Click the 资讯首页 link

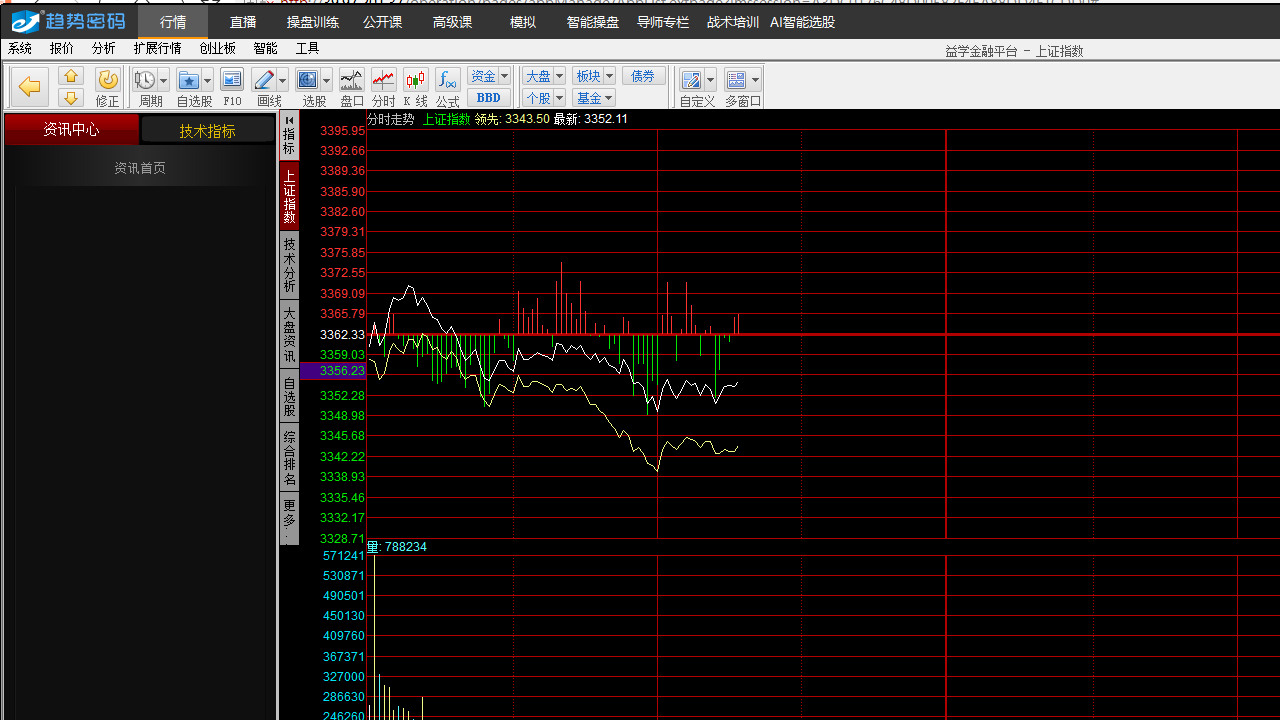pos(140,168)
